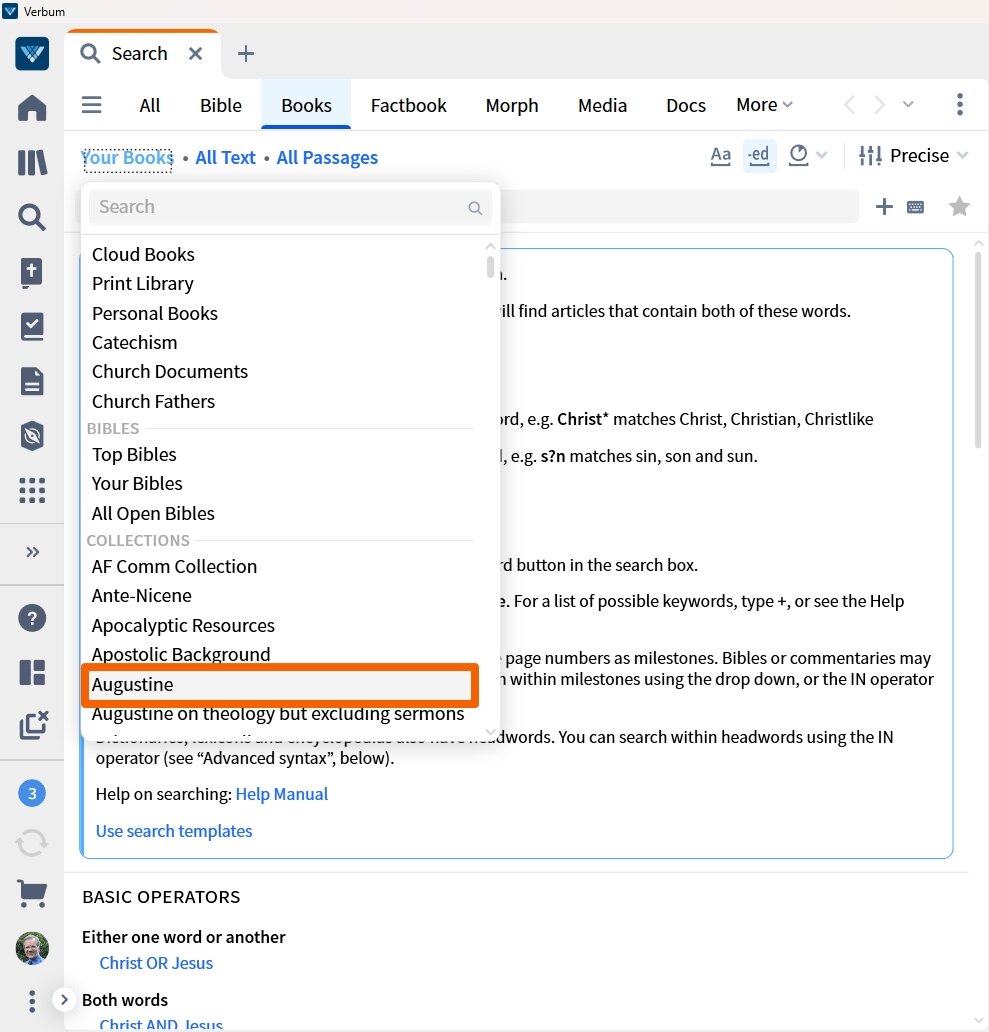Click the Sync circular arrows icon
Screen dimensions: 989x1032
point(32,843)
